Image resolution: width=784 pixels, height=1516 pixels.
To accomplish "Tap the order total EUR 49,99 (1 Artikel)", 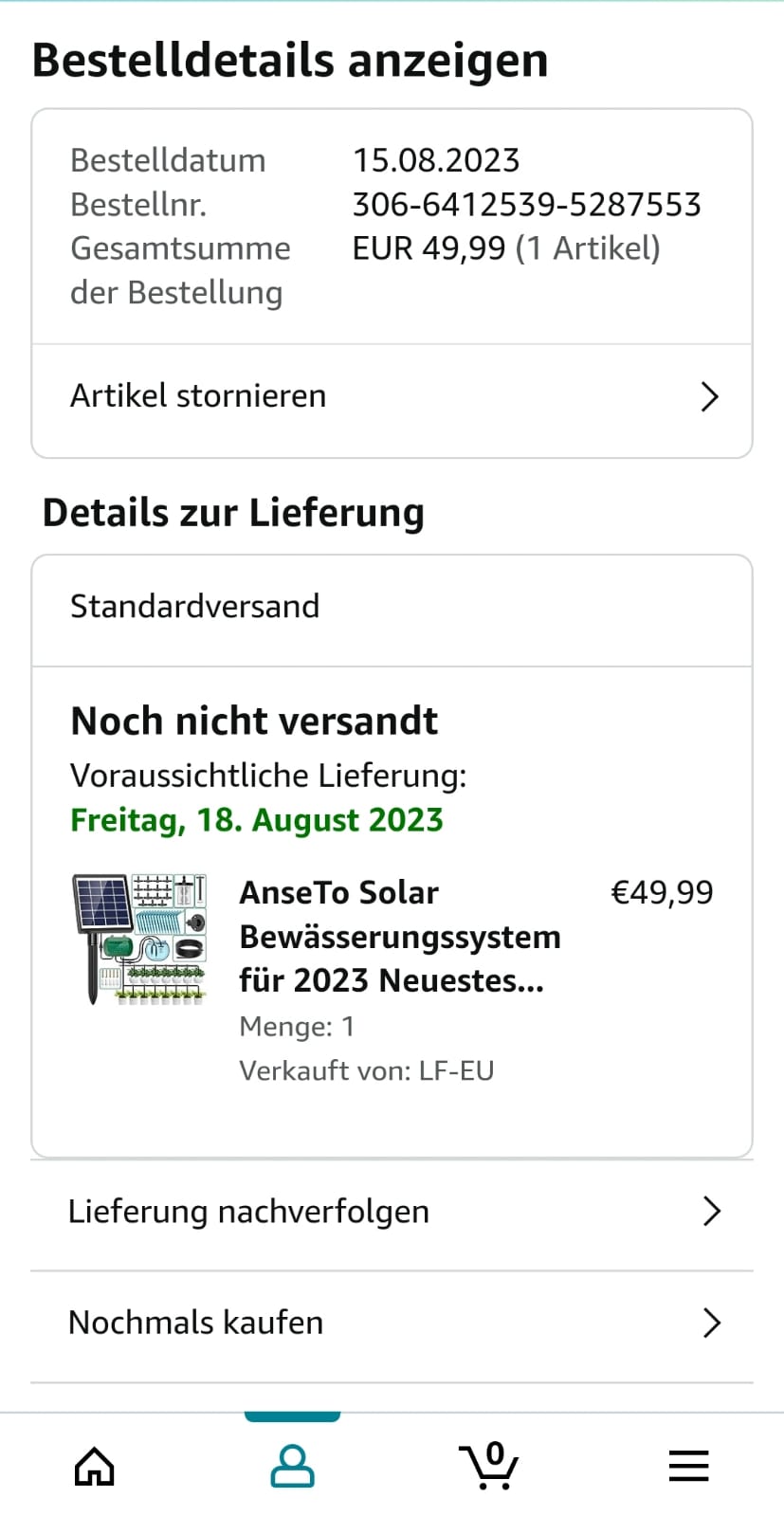I will coord(506,248).
